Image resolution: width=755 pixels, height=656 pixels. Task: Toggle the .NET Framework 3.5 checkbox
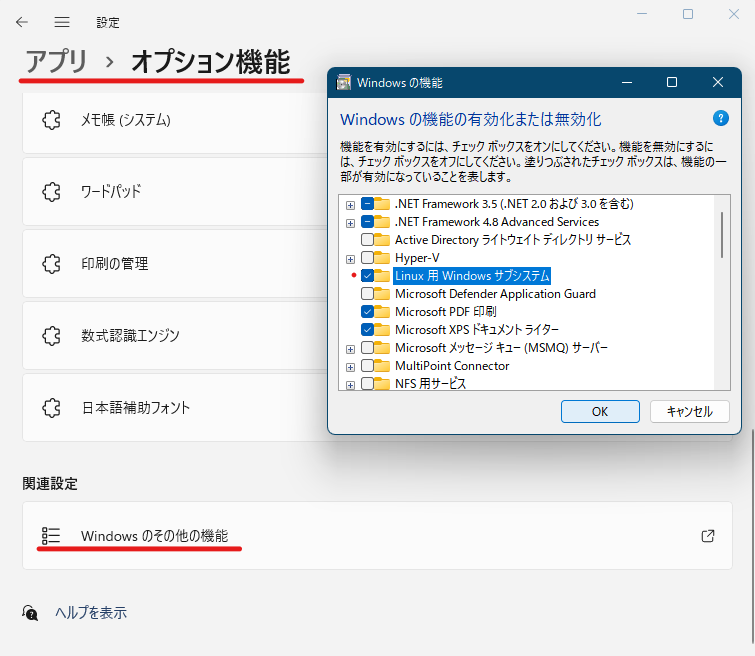point(367,204)
